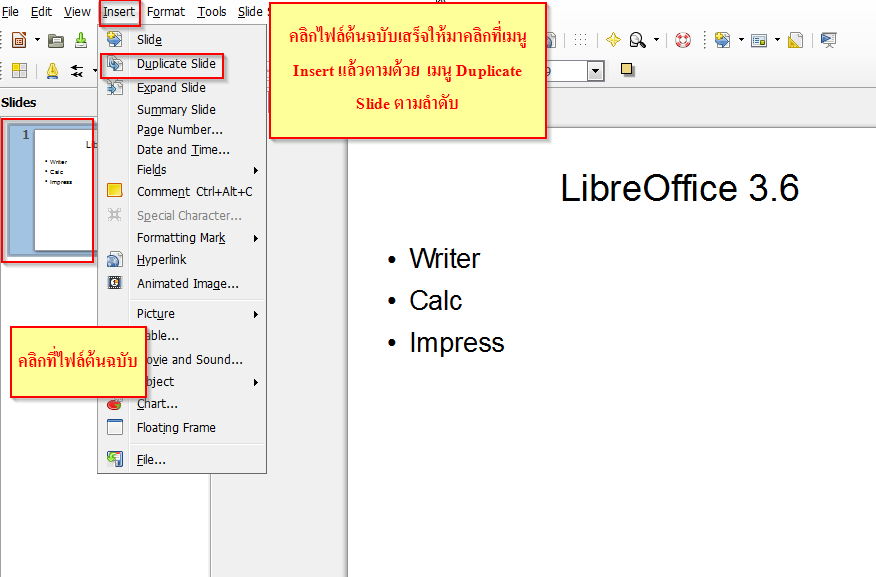Click the Zoom magnifier icon
Screen dimensions: 876x577
[637, 40]
